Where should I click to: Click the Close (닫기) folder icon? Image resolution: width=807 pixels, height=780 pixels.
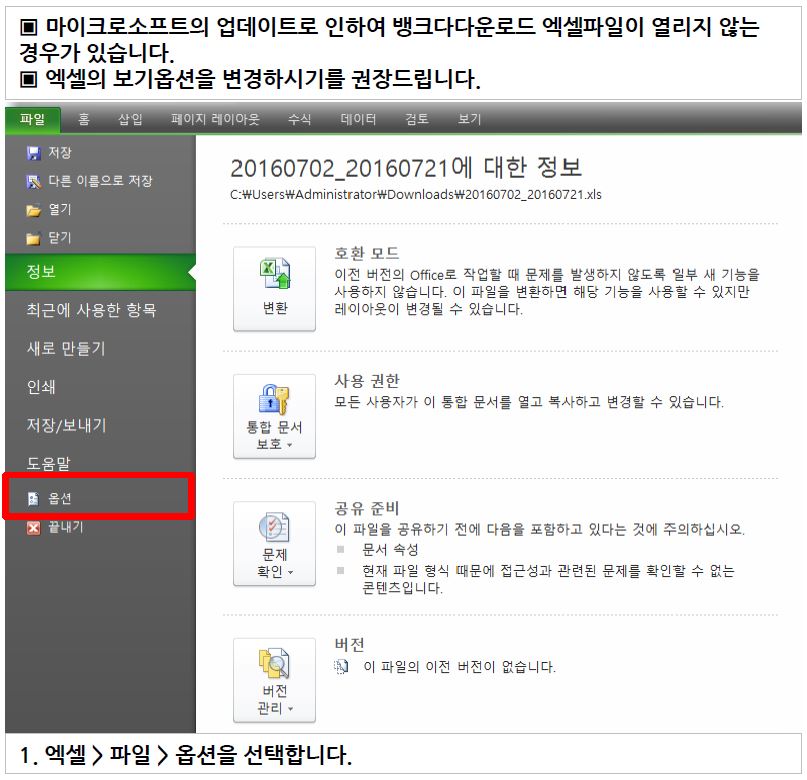point(33,238)
